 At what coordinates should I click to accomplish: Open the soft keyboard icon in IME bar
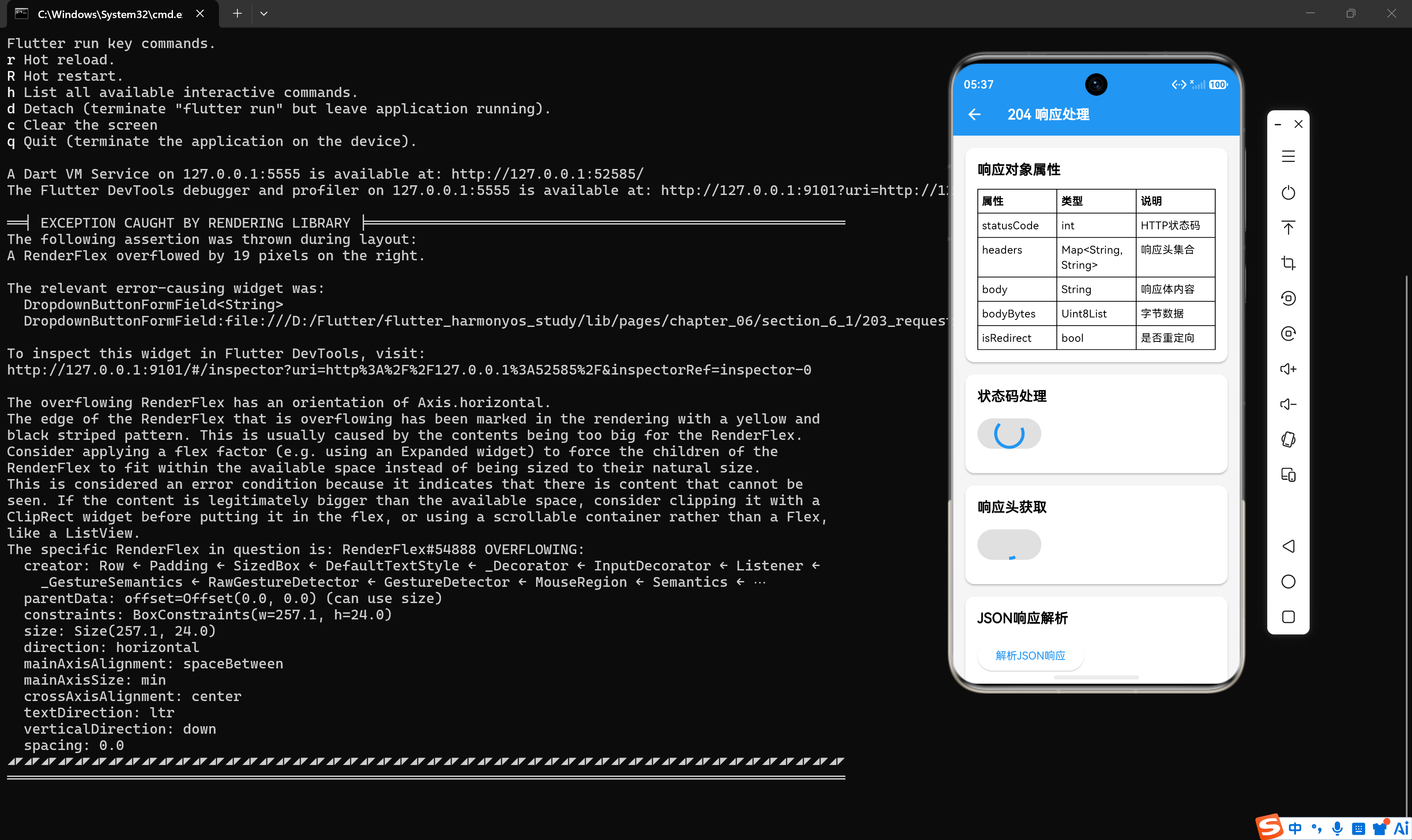[x=1358, y=829]
